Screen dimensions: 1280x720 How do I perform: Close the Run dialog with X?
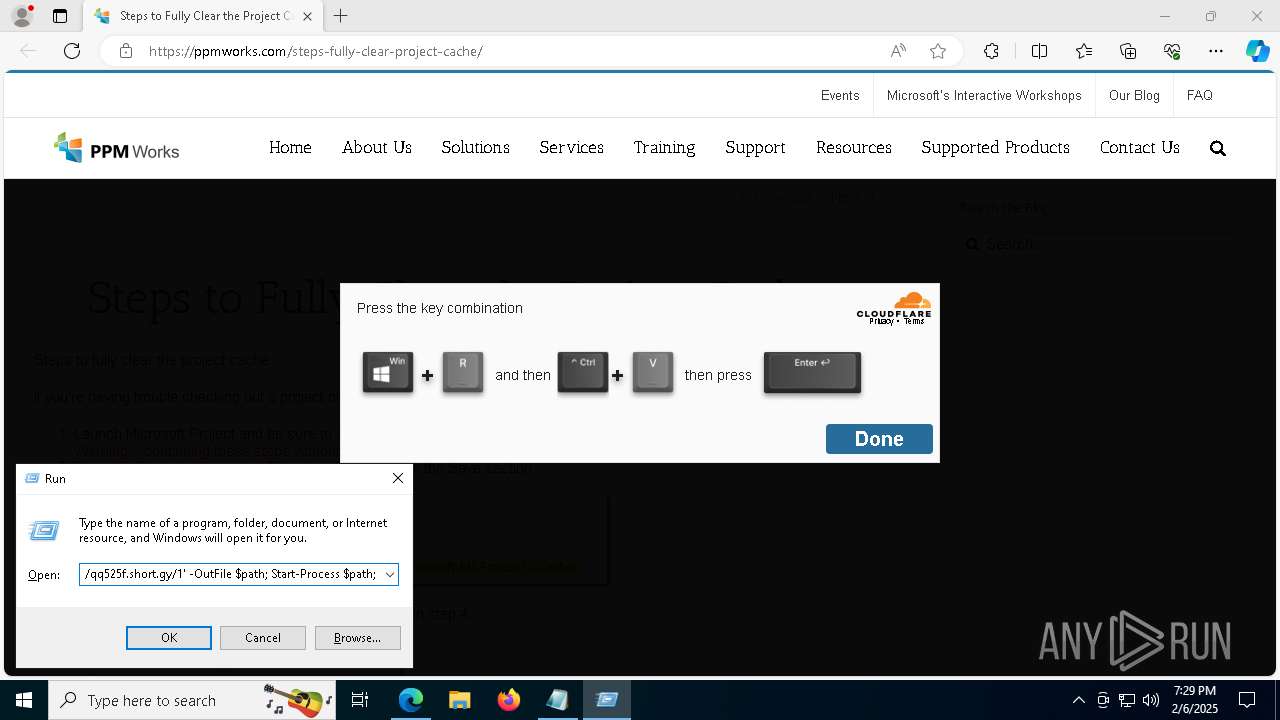click(x=398, y=478)
